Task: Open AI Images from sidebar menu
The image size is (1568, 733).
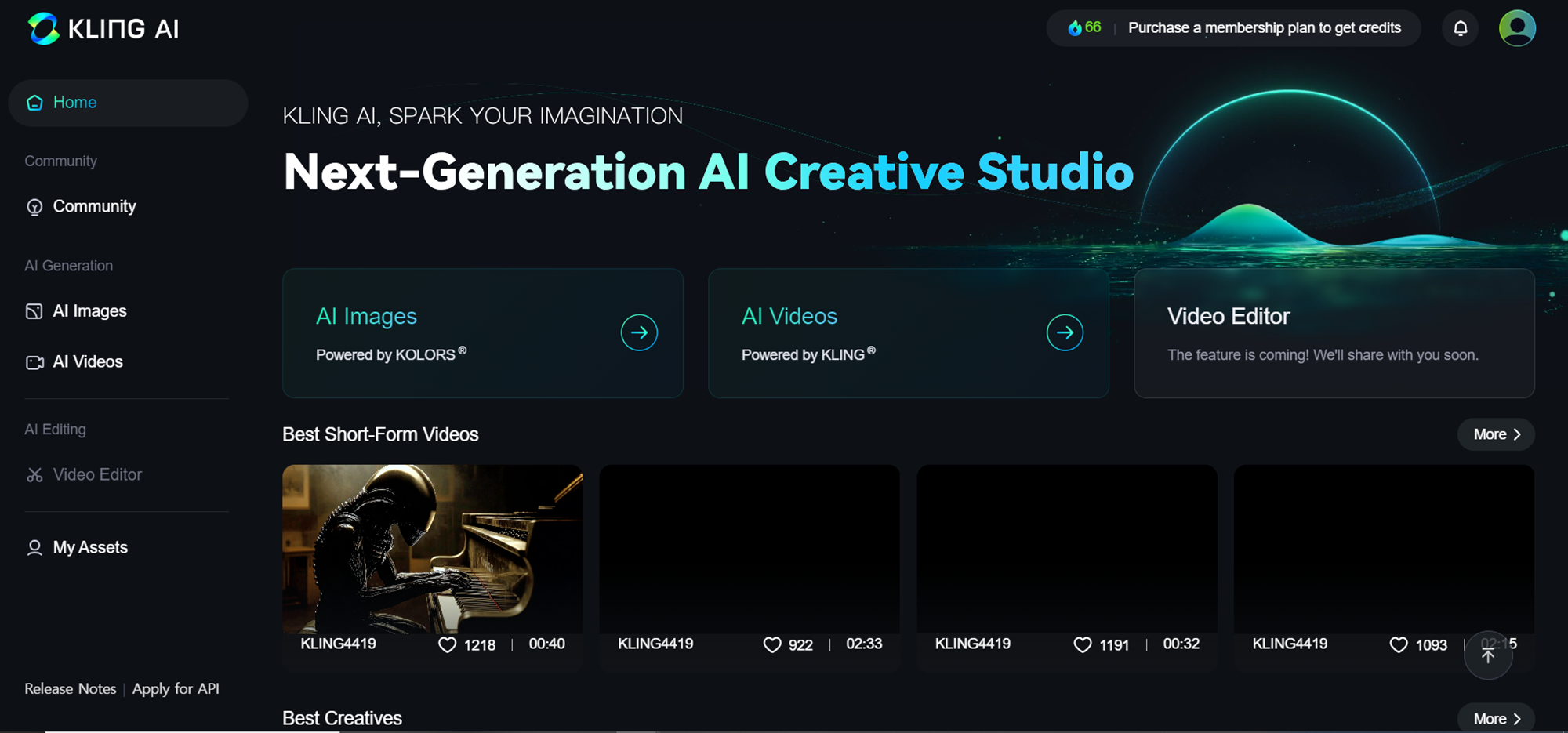Action: (x=89, y=311)
